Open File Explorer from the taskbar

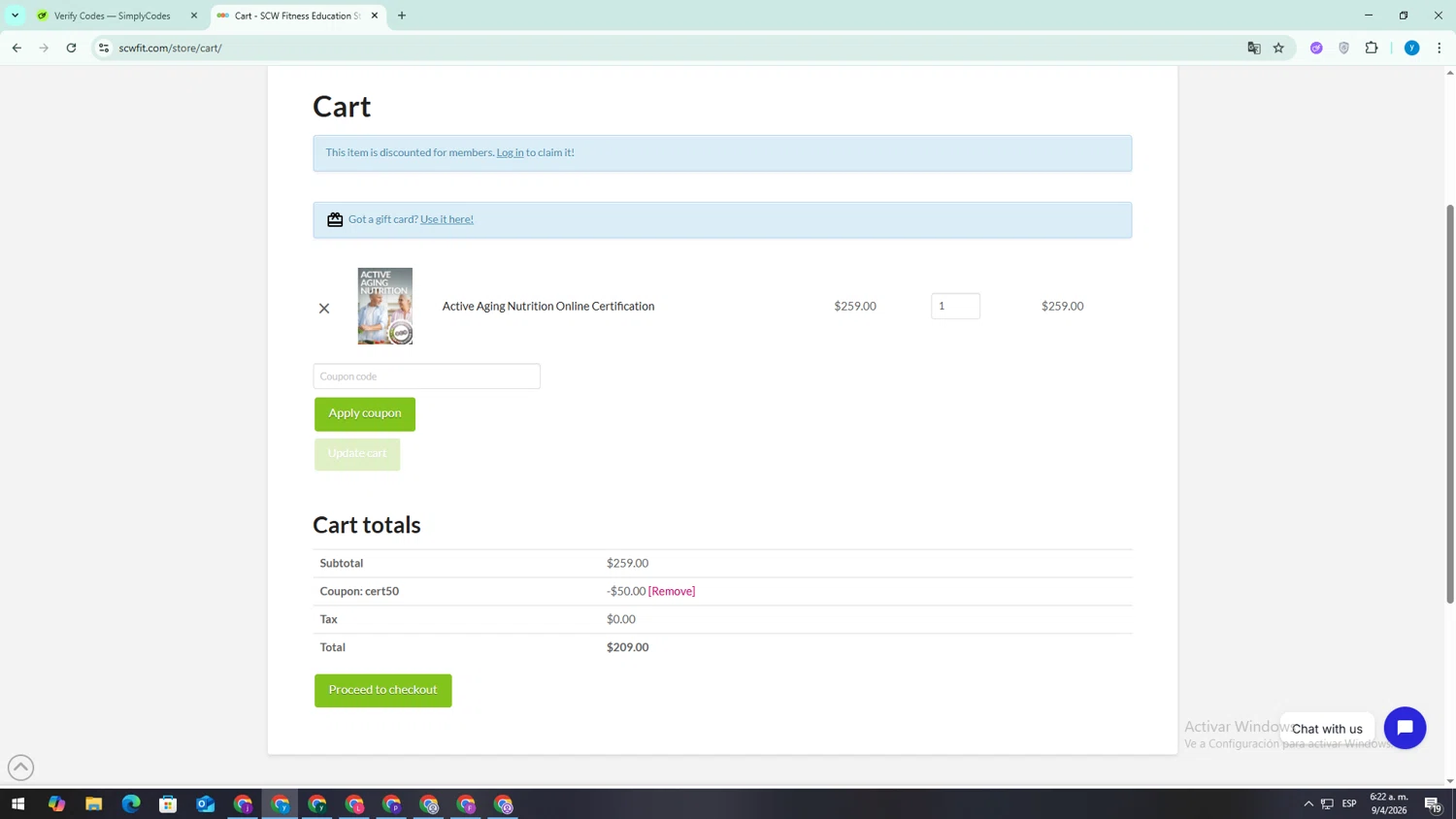pos(93,803)
